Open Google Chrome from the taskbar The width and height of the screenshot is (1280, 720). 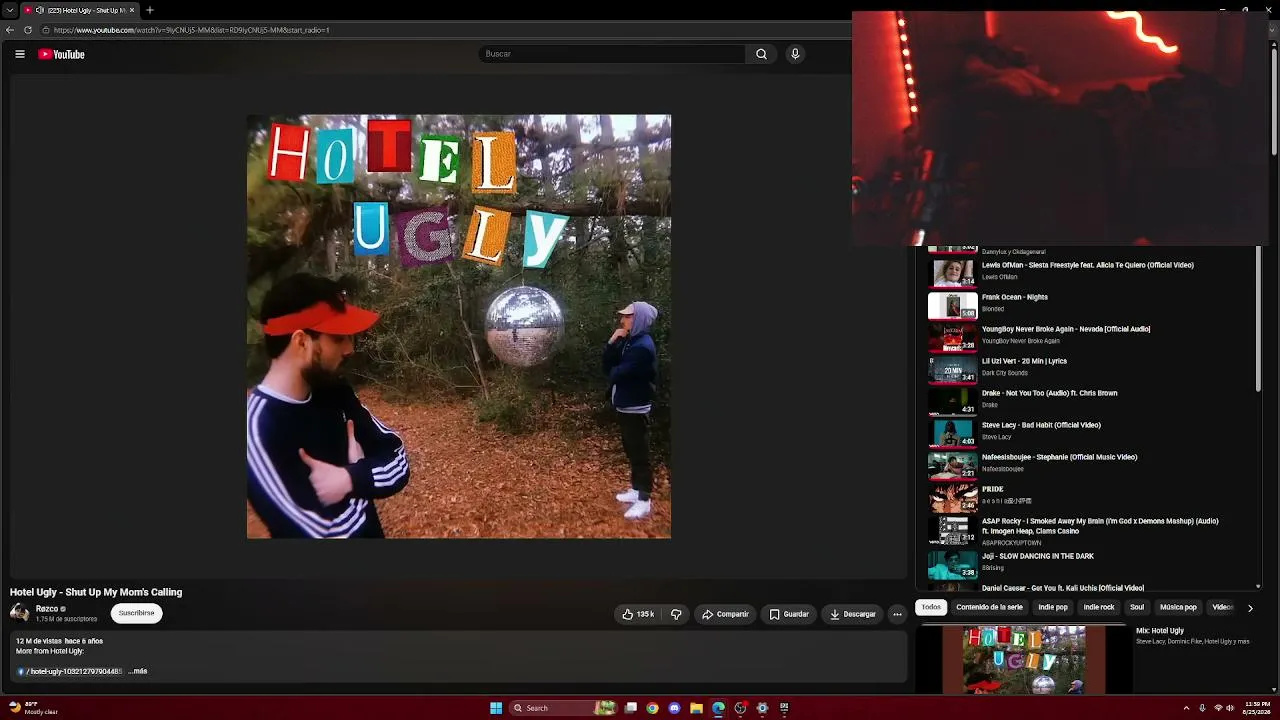652,708
